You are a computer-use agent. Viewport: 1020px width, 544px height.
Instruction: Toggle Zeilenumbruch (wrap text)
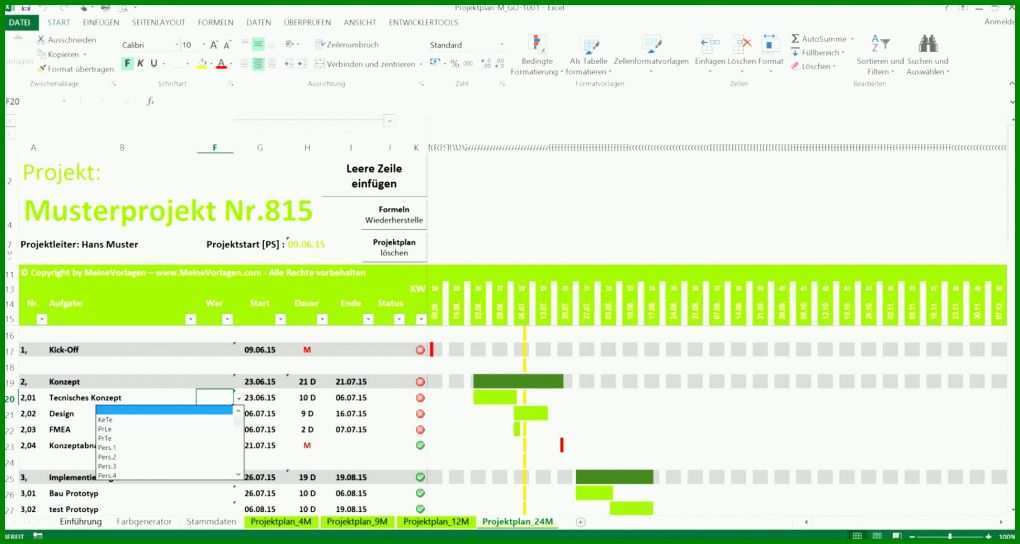point(347,45)
